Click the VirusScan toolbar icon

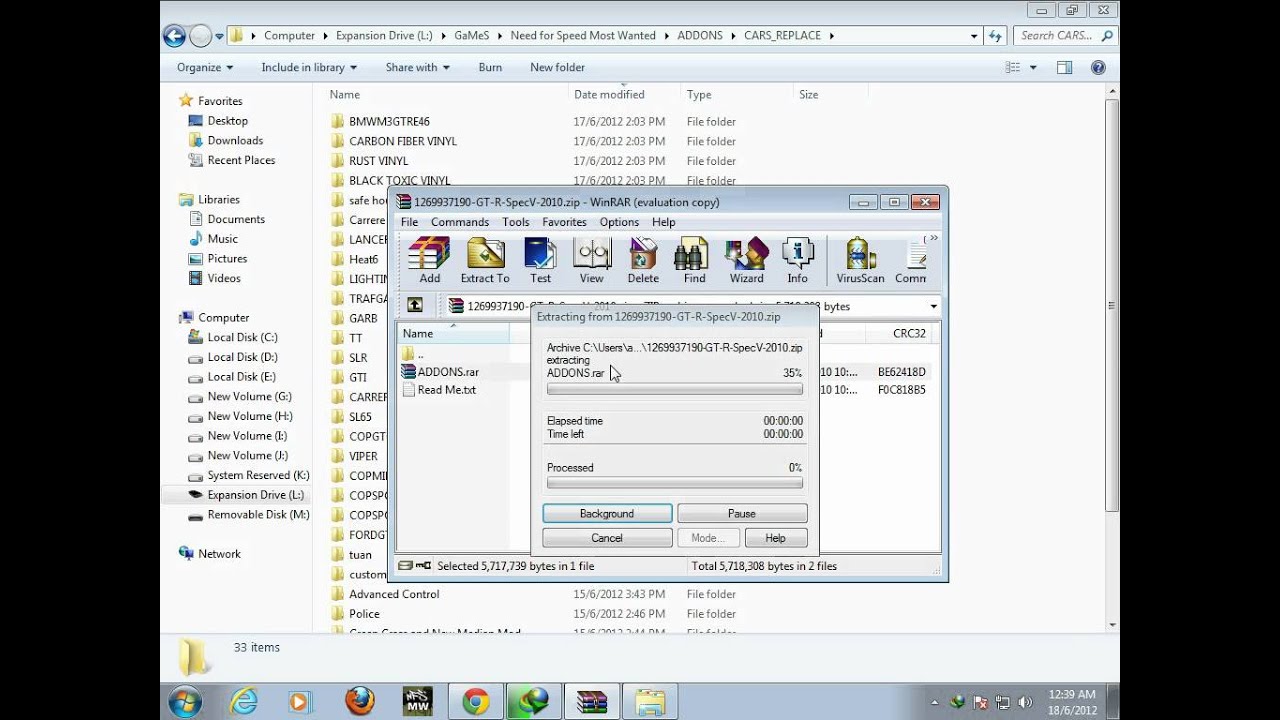[x=860, y=261]
